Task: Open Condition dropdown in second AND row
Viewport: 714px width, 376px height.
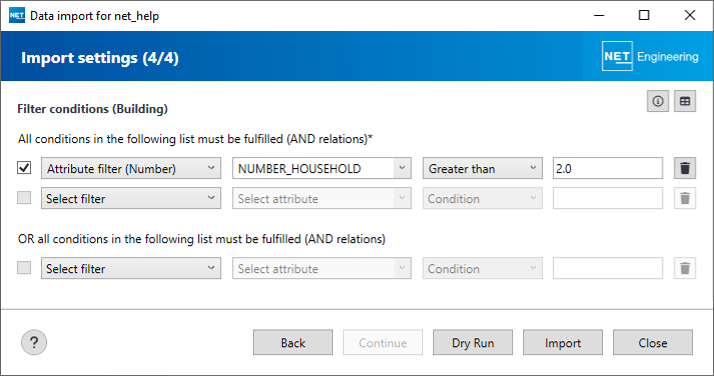Action: (482, 198)
